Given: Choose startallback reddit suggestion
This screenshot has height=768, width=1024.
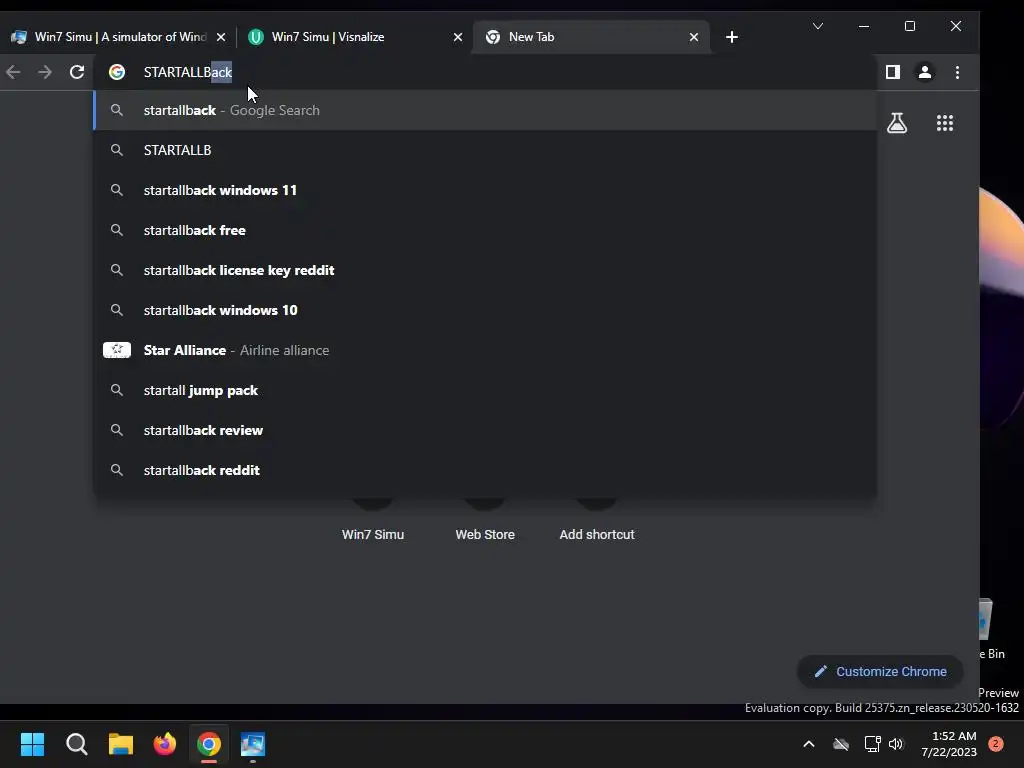Looking at the screenshot, I should tap(485, 470).
